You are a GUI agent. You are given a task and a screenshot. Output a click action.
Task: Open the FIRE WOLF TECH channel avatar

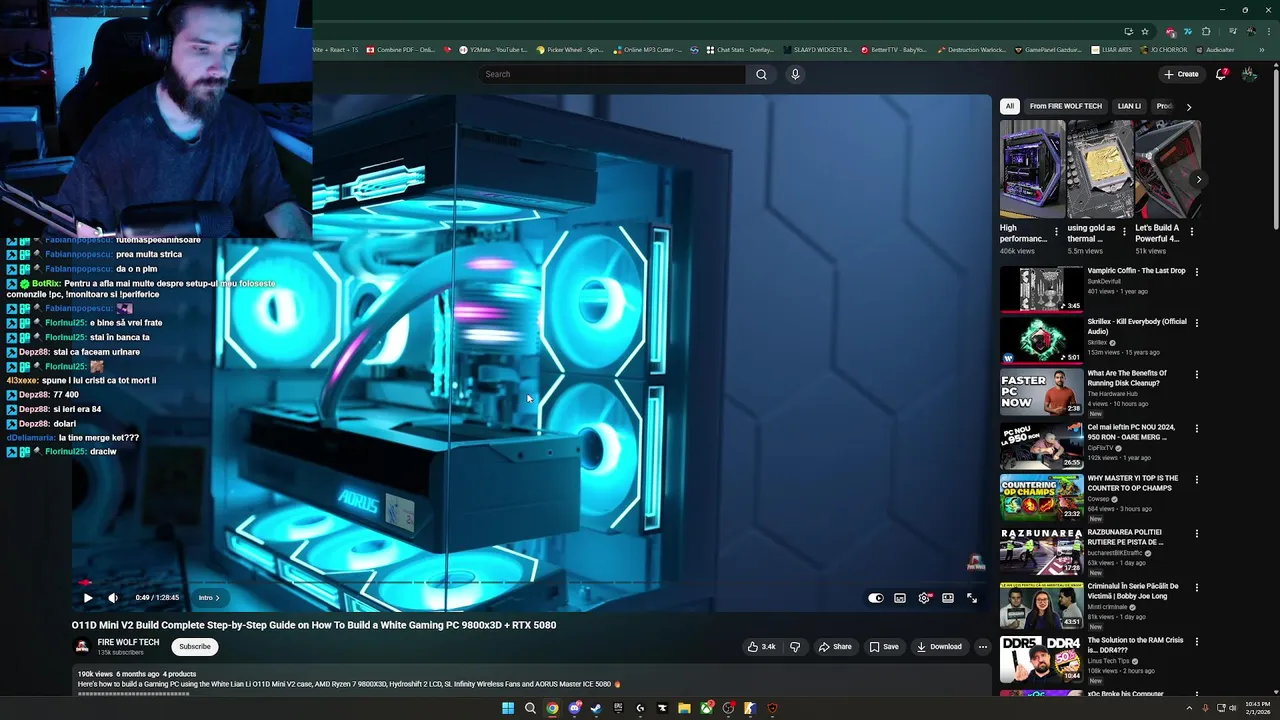point(82,647)
